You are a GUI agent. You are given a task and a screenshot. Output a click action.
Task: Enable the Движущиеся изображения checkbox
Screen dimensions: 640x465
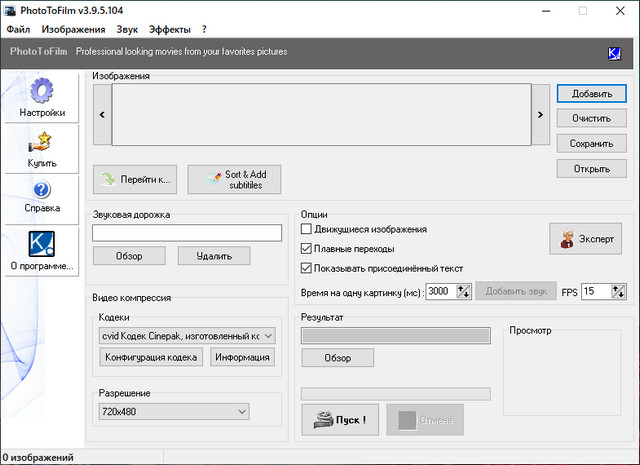tap(307, 229)
